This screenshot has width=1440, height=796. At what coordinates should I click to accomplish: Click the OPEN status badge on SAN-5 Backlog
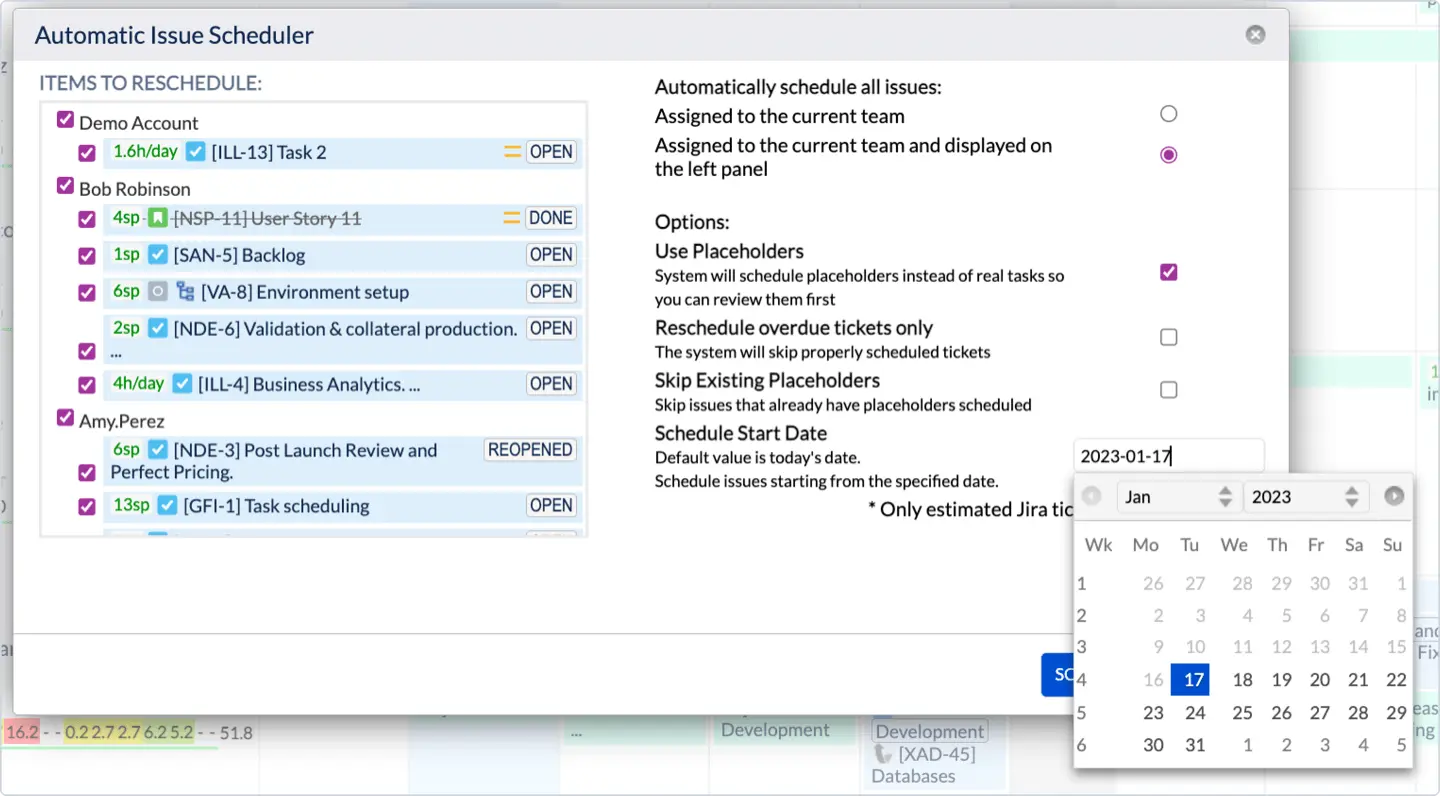pos(551,255)
